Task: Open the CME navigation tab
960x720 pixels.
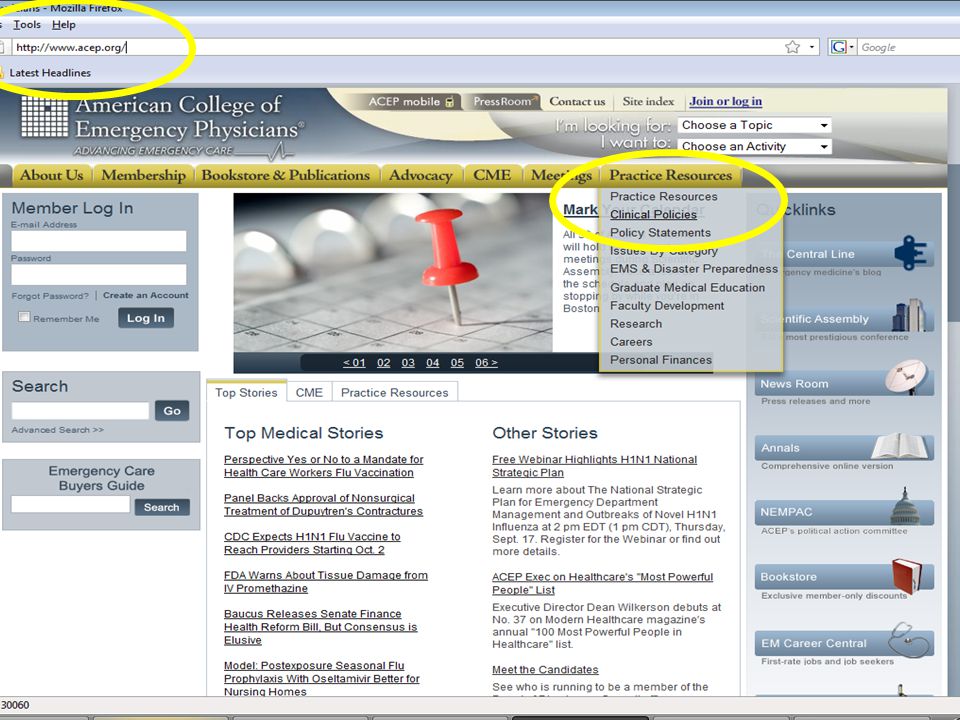Action: tap(492, 175)
